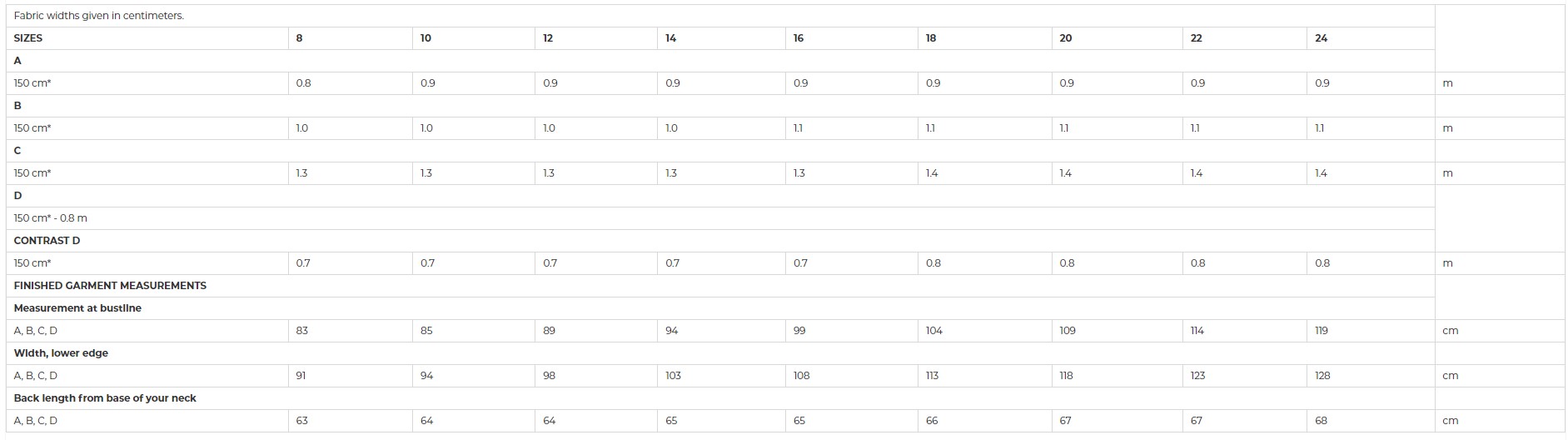Select the size 8 column header

coord(300,38)
